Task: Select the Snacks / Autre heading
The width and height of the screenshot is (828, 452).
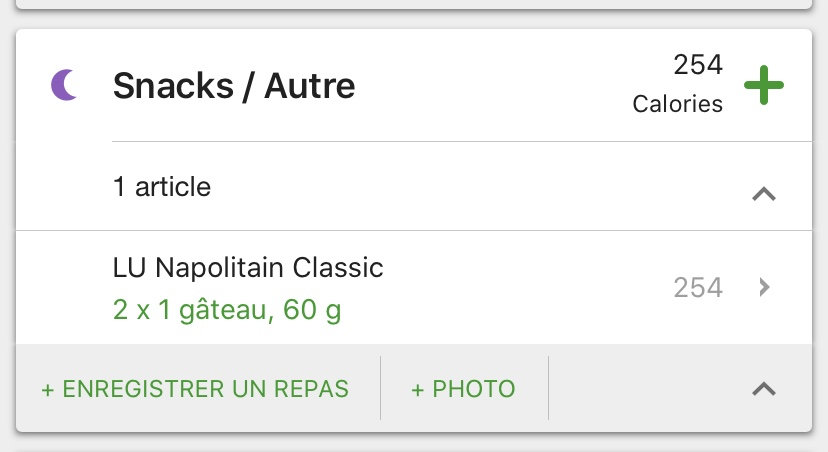Action: [234, 86]
